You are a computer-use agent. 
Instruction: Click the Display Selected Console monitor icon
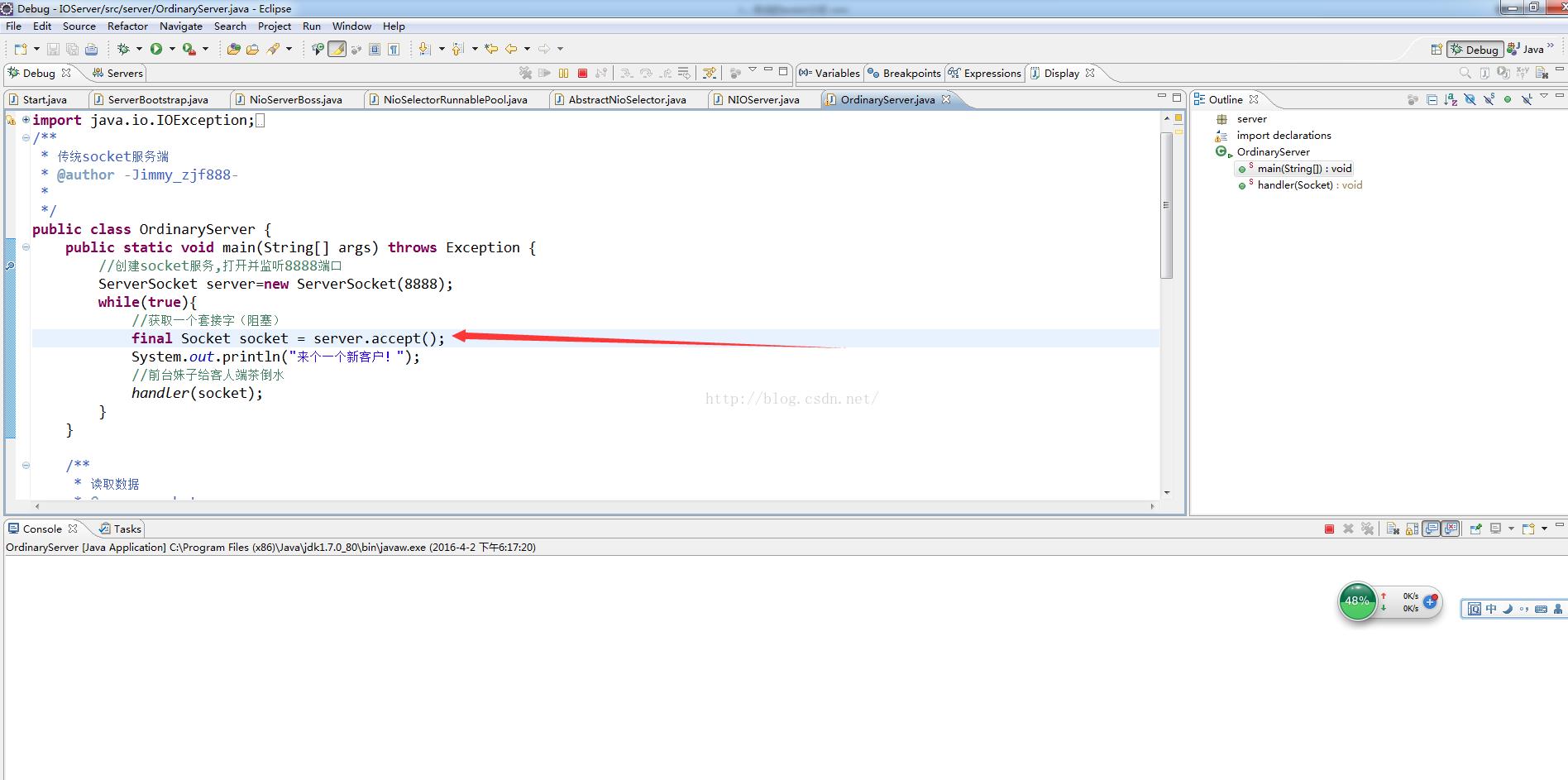[x=1495, y=529]
